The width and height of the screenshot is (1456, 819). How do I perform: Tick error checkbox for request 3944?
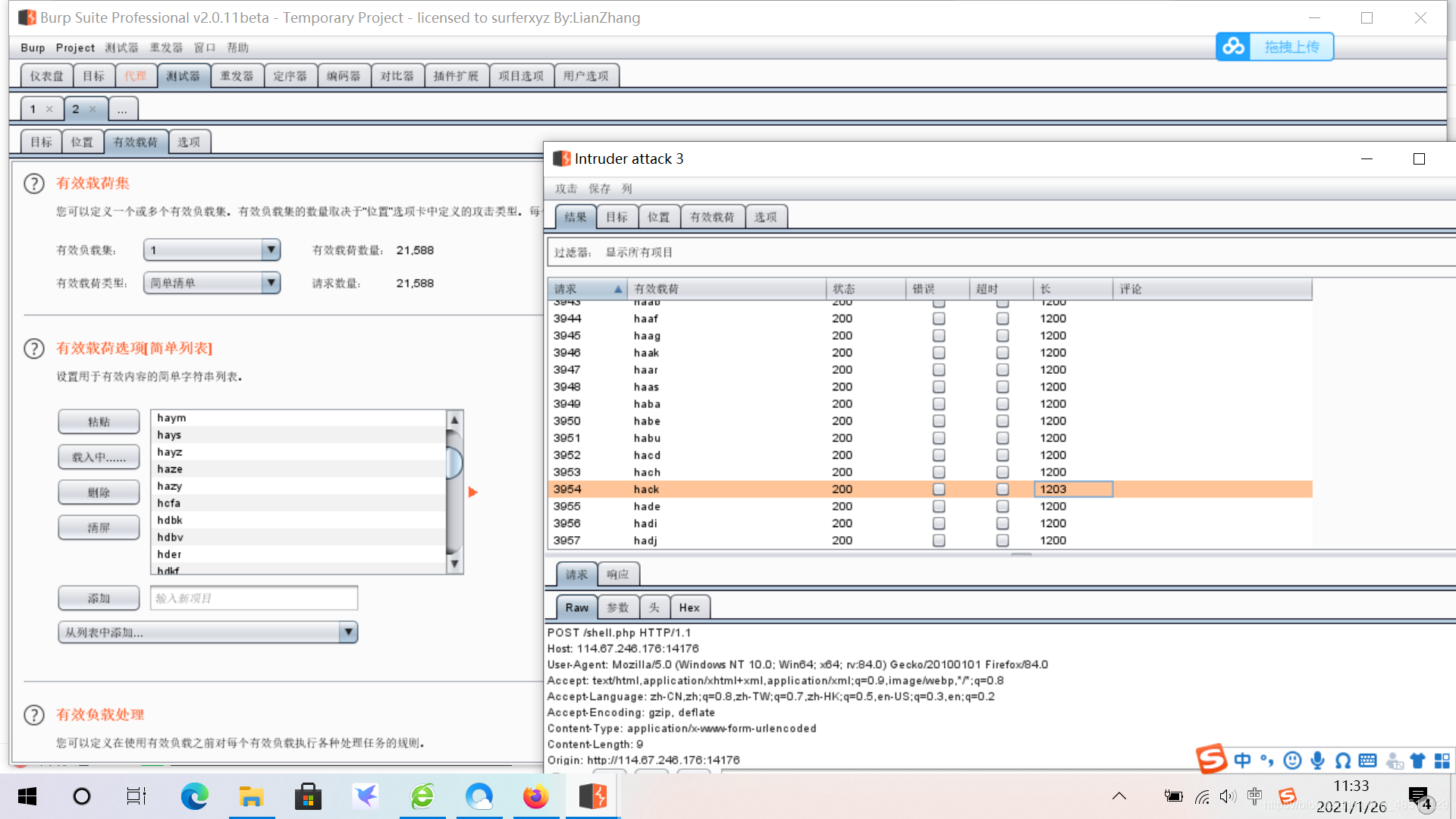point(939,318)
